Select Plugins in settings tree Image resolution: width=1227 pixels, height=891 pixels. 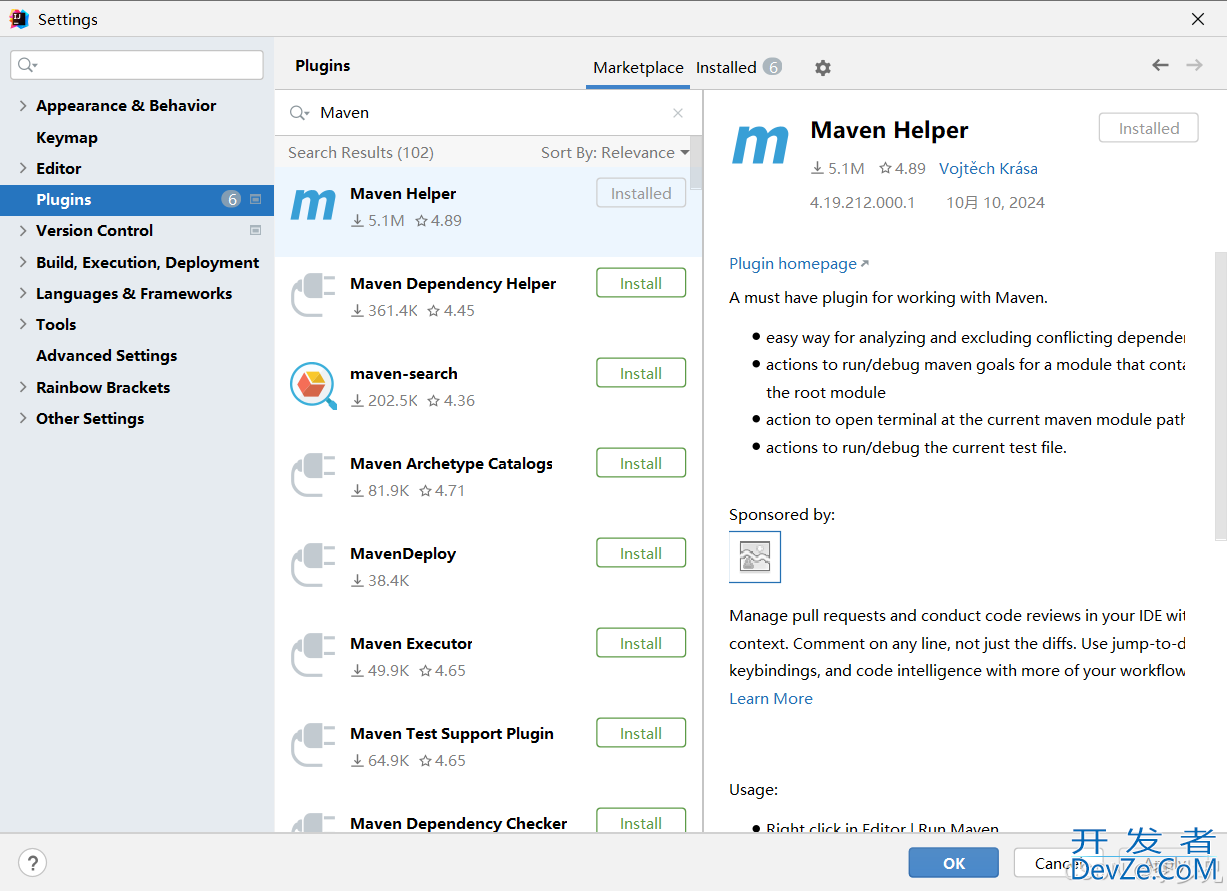pyautogui.click(x=137, y=199)
